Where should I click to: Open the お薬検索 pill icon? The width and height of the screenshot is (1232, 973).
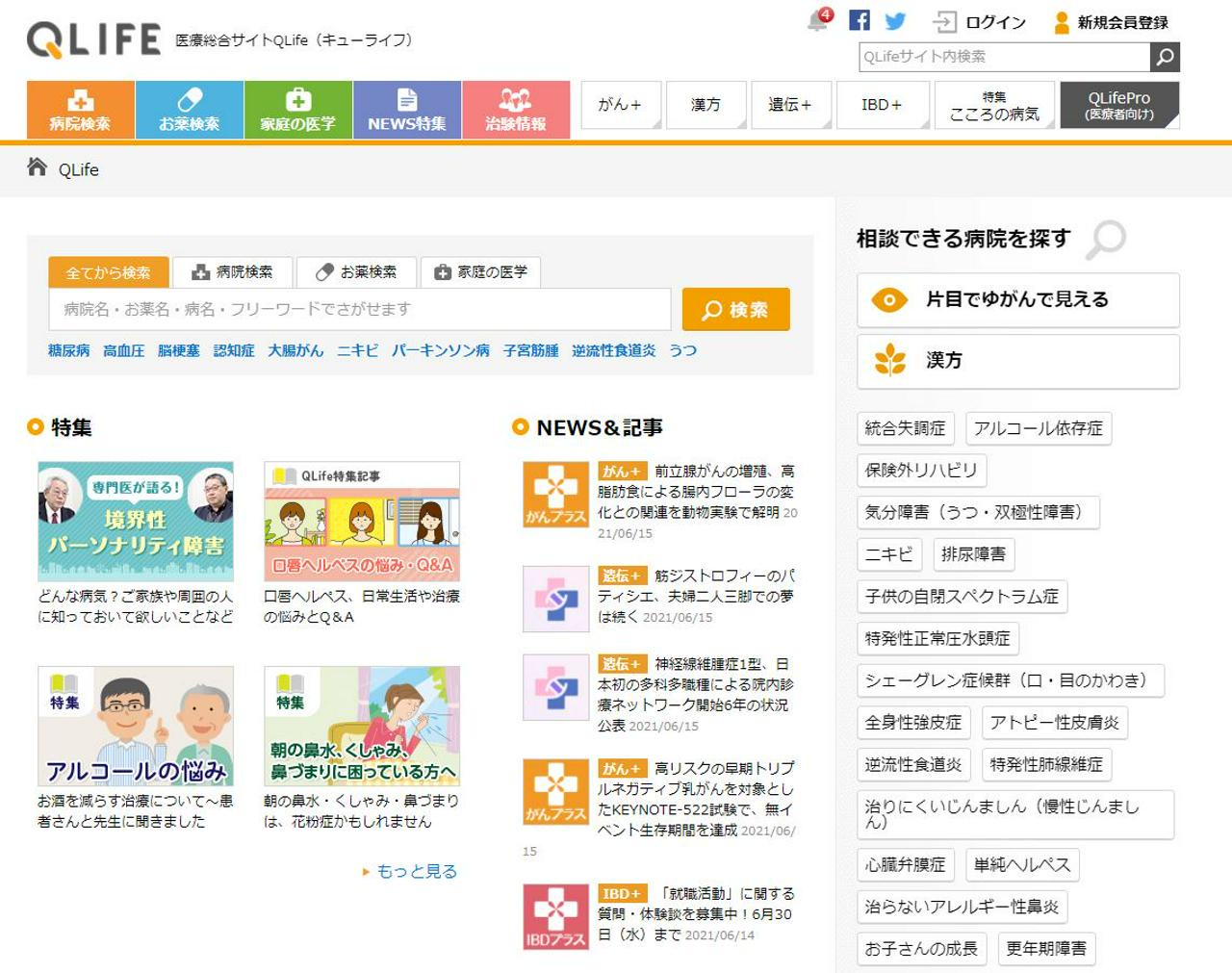click(190, 97)
